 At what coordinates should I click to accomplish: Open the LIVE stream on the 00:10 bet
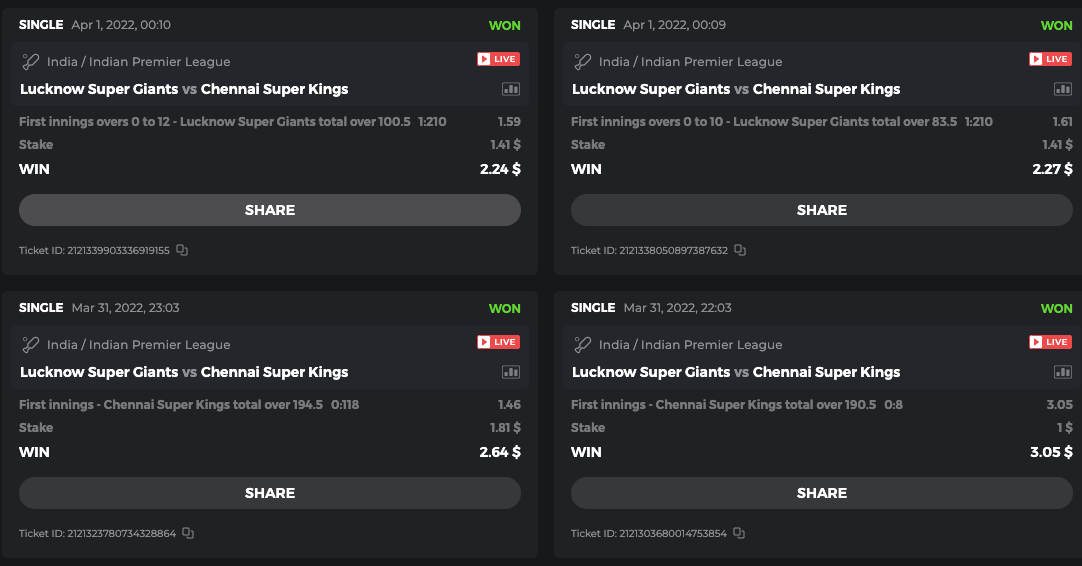498,59
